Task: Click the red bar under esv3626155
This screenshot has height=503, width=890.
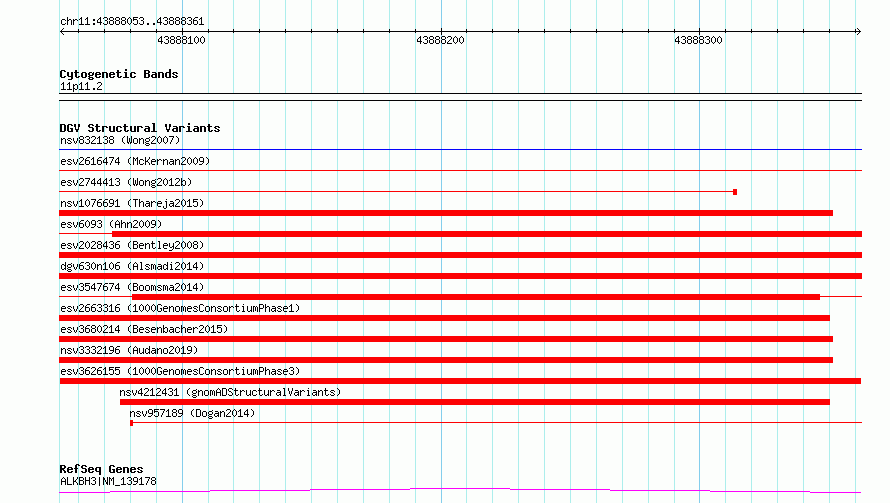Action: (460, 381)
